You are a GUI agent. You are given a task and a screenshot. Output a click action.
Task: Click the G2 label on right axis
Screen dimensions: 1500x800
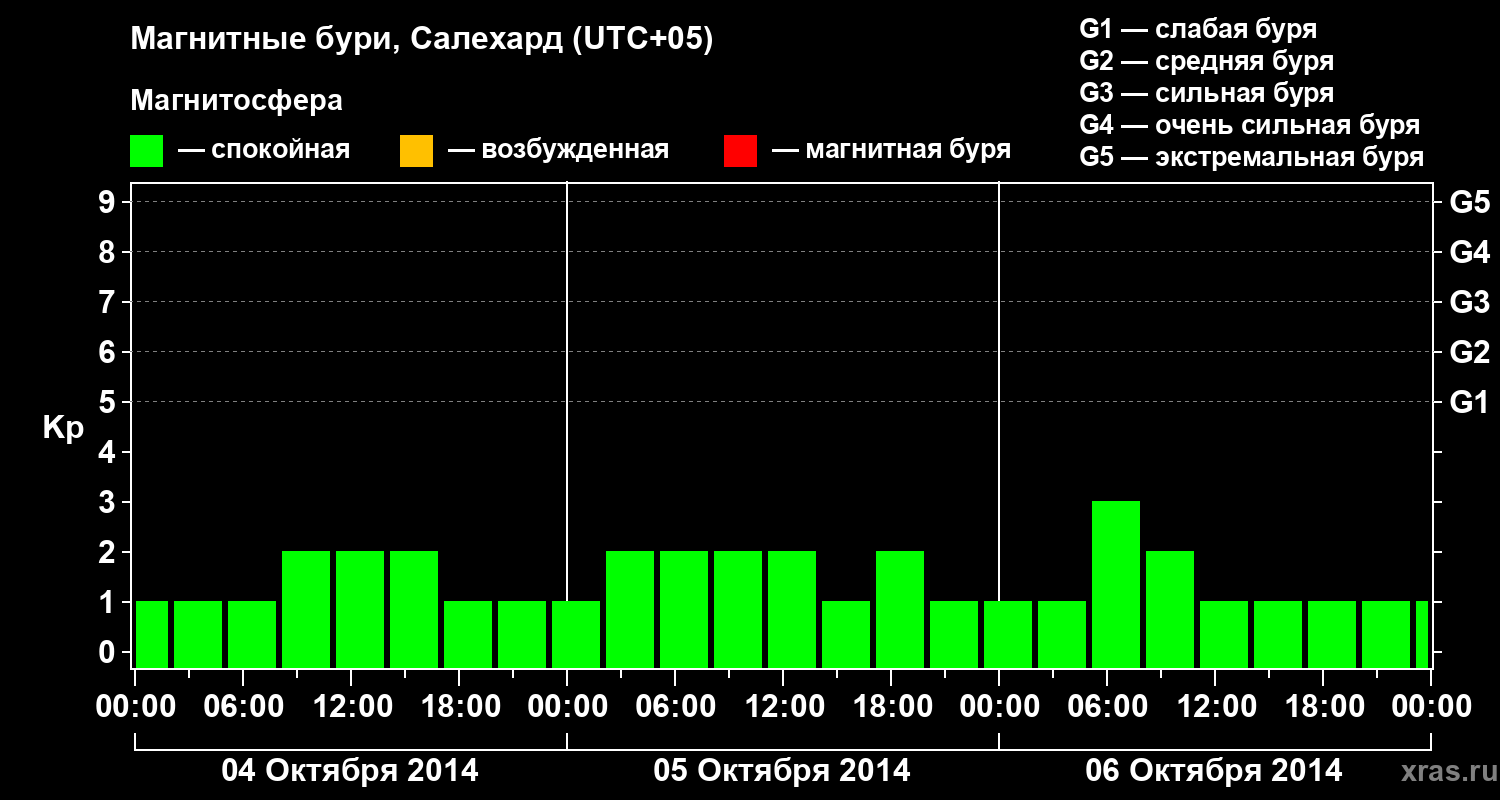(1469, 352)
